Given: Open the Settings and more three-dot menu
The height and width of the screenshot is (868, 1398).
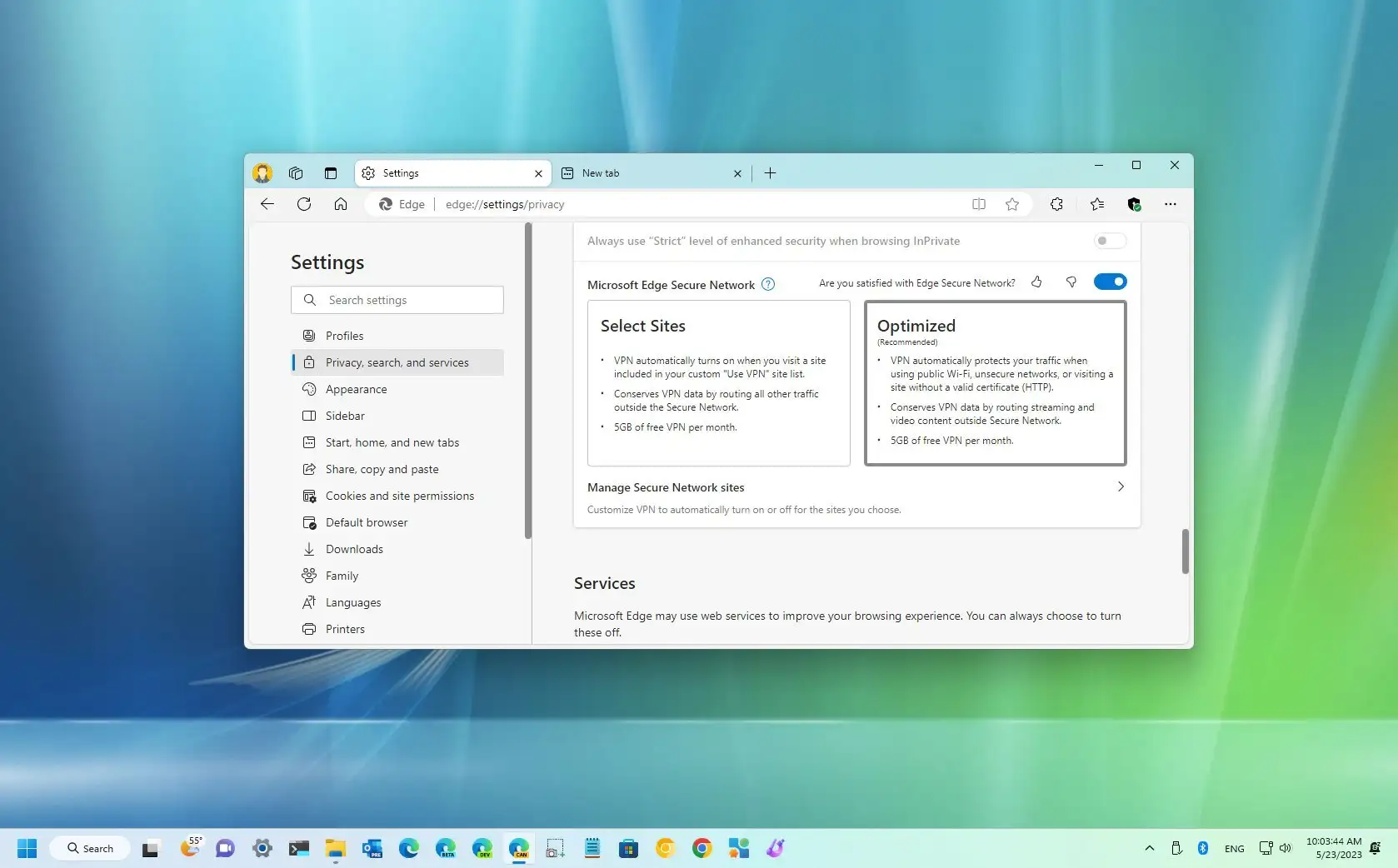Looking at the screenshot, I should point(1170,204).
